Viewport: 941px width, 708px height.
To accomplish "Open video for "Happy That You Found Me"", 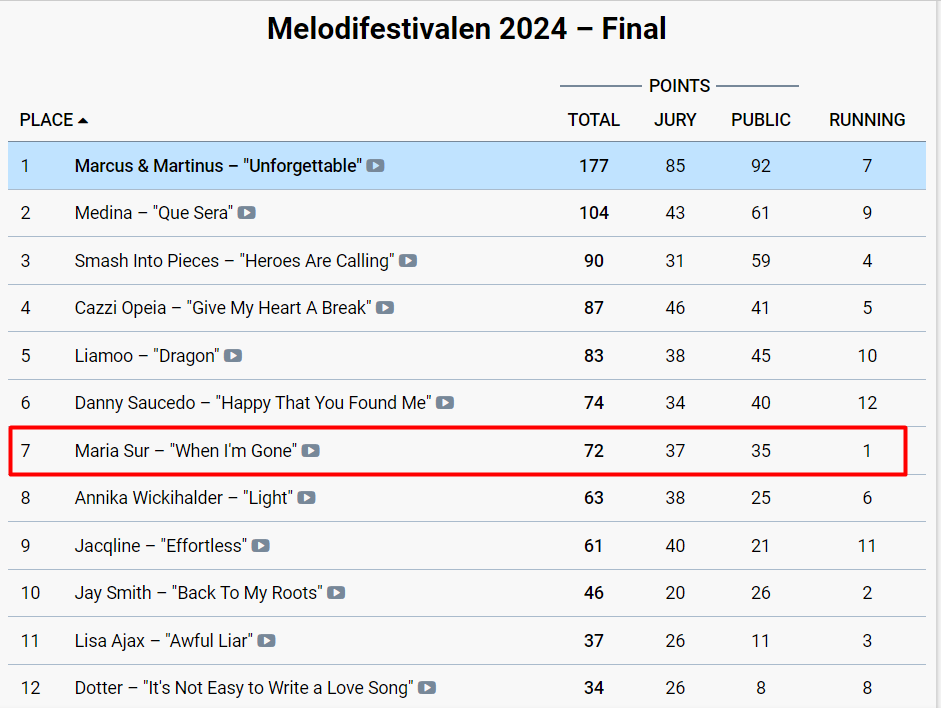I will [x=445, y=403].
